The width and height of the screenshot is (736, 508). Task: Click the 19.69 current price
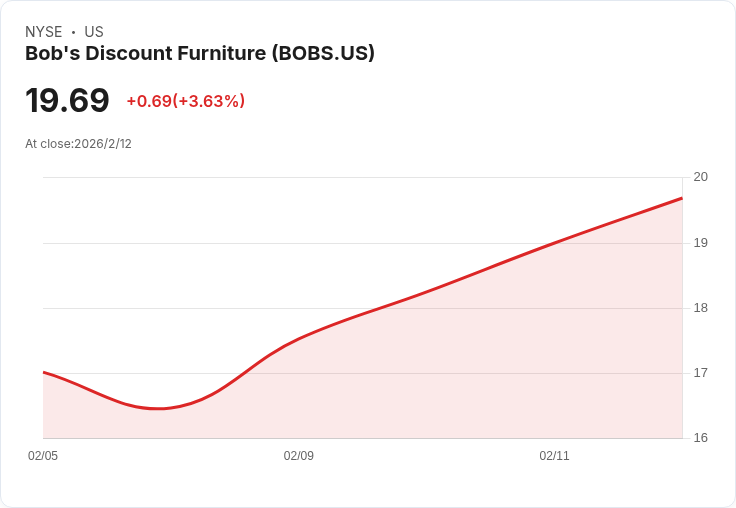(67, 101)
